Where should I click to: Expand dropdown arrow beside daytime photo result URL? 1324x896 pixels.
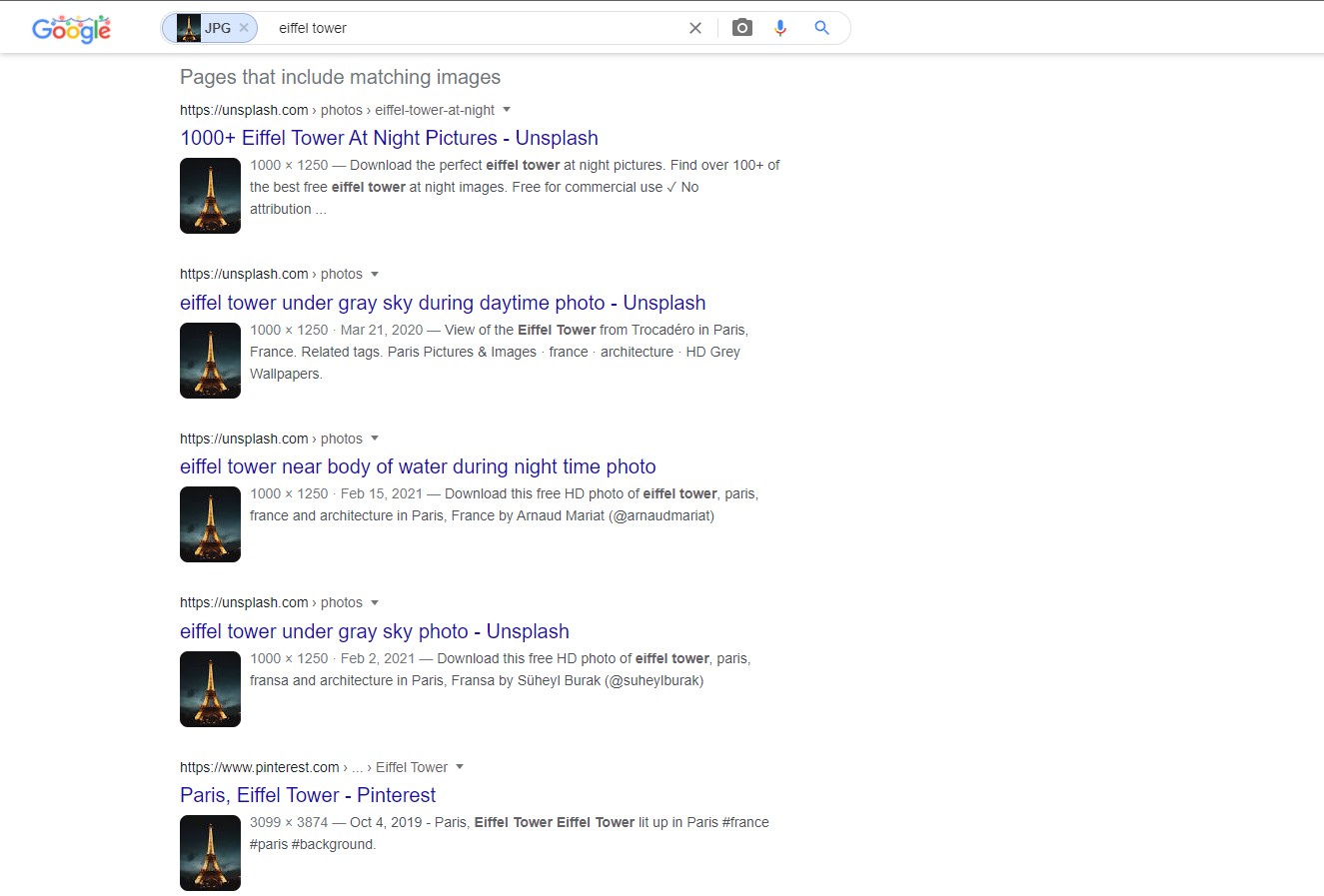375,274
